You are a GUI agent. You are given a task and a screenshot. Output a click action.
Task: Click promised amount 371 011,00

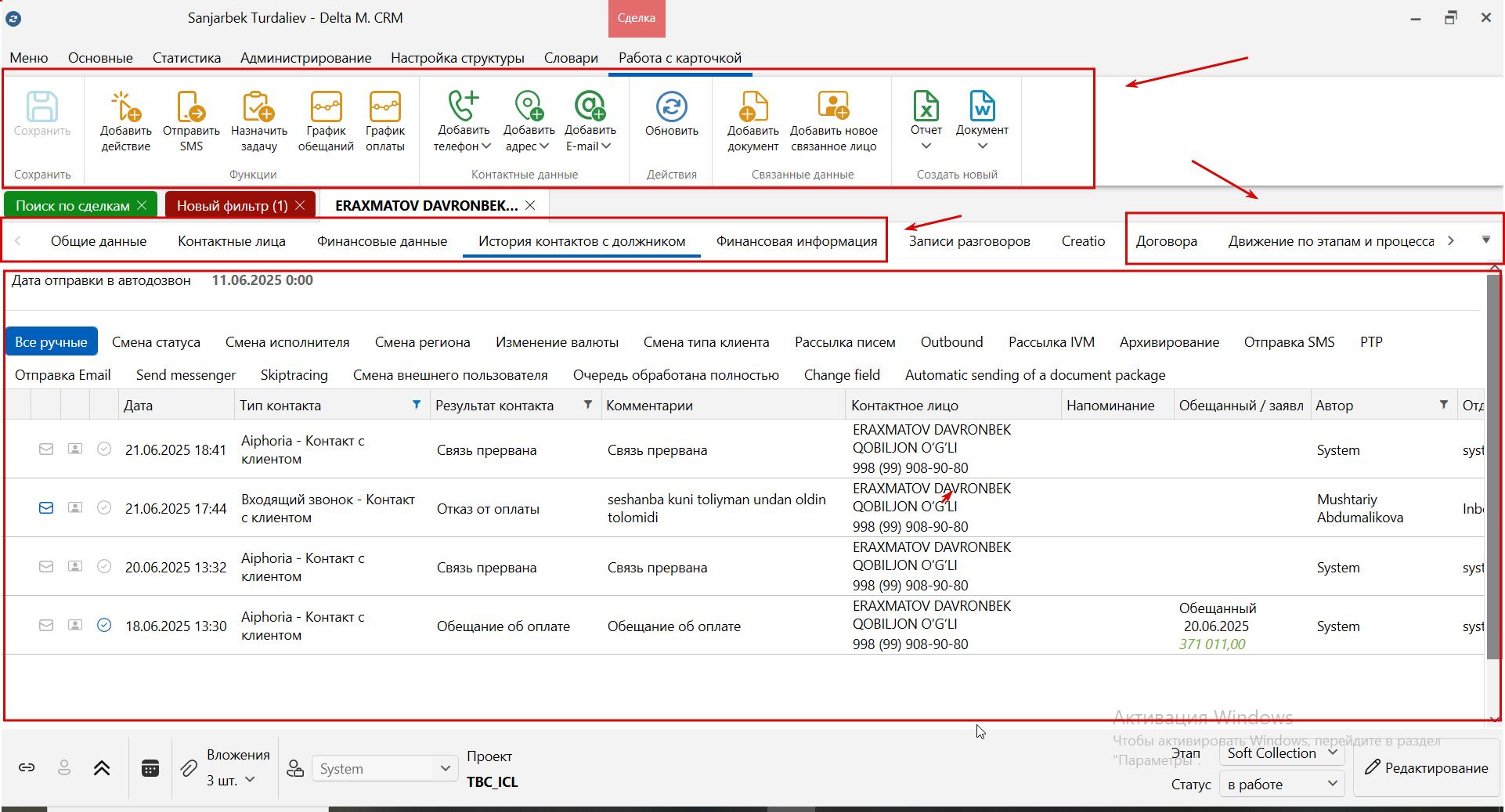[x=1212, y=644]
